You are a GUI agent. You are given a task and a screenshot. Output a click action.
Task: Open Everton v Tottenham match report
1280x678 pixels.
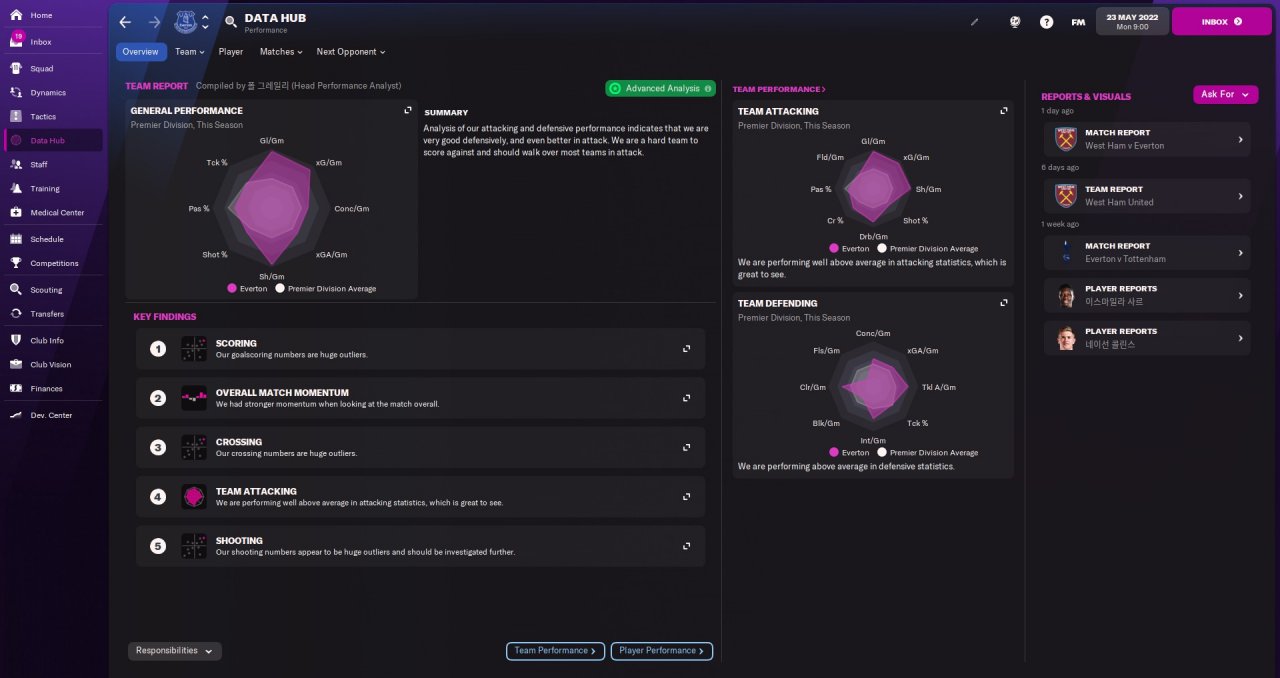pos(1147,252)
